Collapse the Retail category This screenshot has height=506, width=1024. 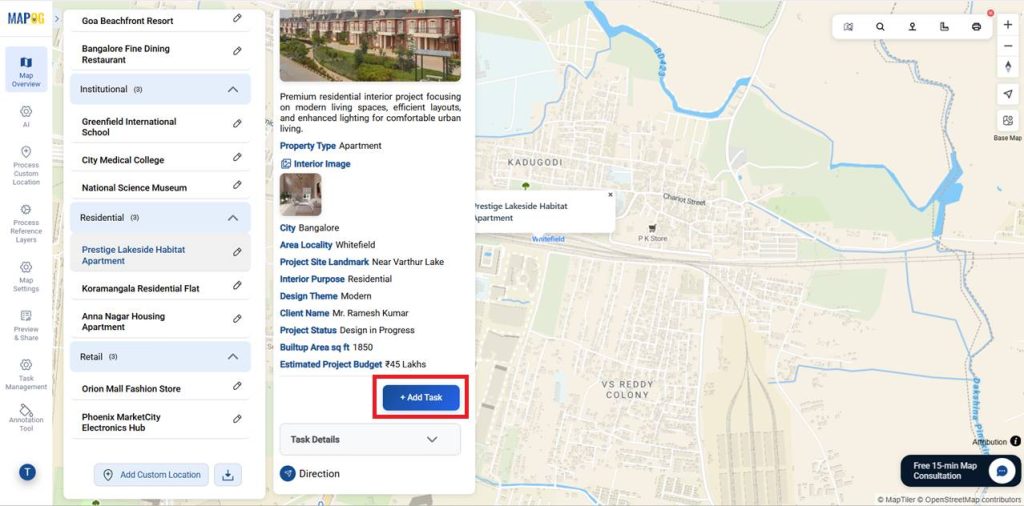coord(233,356)
